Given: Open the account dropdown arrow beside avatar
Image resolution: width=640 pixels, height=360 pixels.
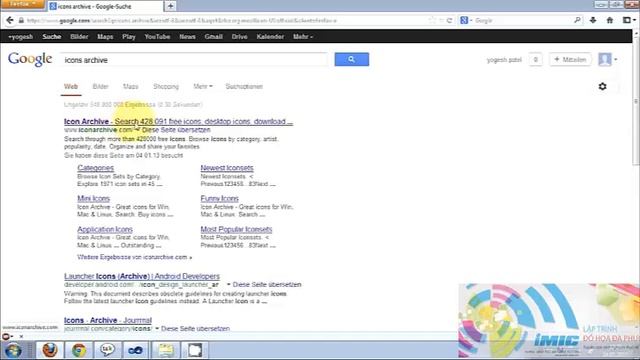Looking at the screenshot, I should [x=616, y=60].
